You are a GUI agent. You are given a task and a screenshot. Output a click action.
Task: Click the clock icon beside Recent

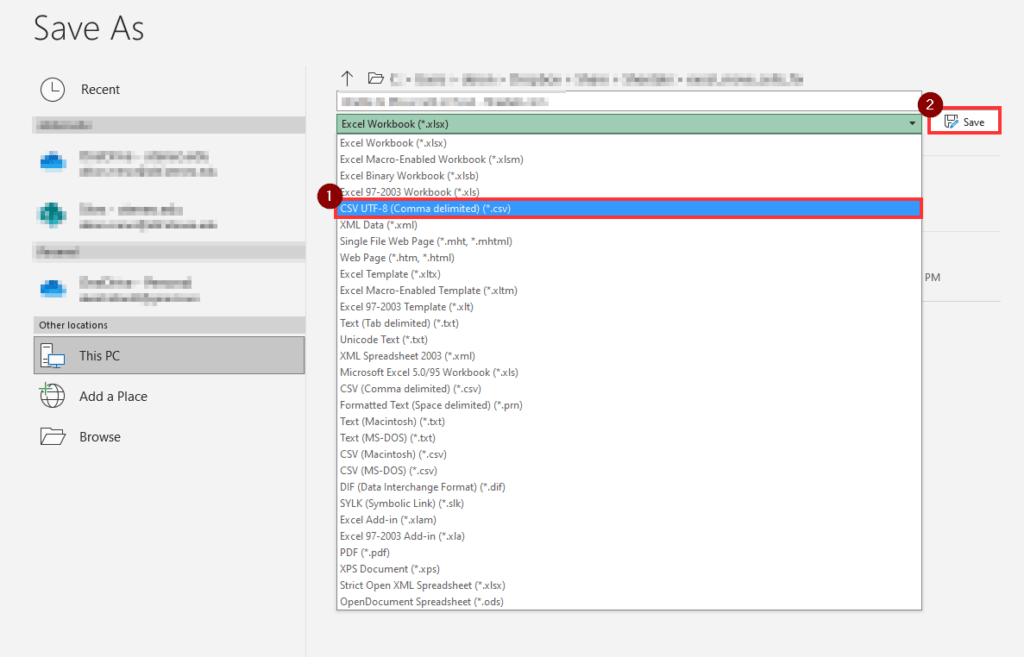[x=55, y=89]
